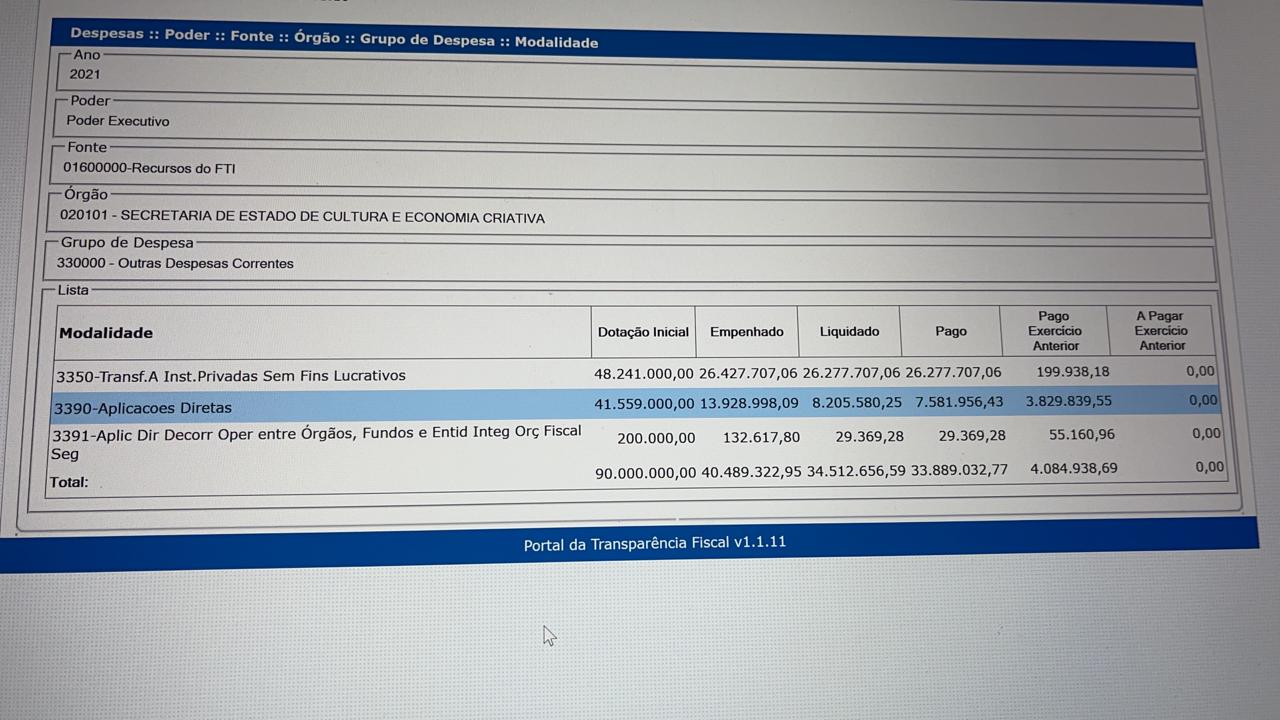1280x720 pixels.
Task: Click the Poder Executivo field value
Action: pyautogui.click(x=118, y=121)
